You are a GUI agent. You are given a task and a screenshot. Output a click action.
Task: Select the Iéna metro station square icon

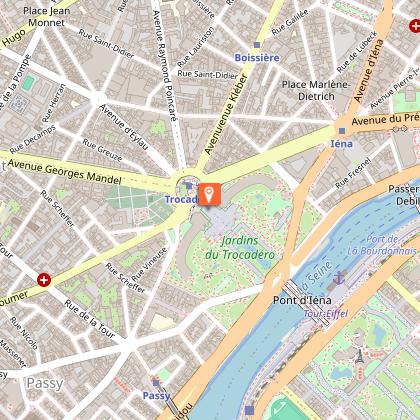(x=342, y=130)
